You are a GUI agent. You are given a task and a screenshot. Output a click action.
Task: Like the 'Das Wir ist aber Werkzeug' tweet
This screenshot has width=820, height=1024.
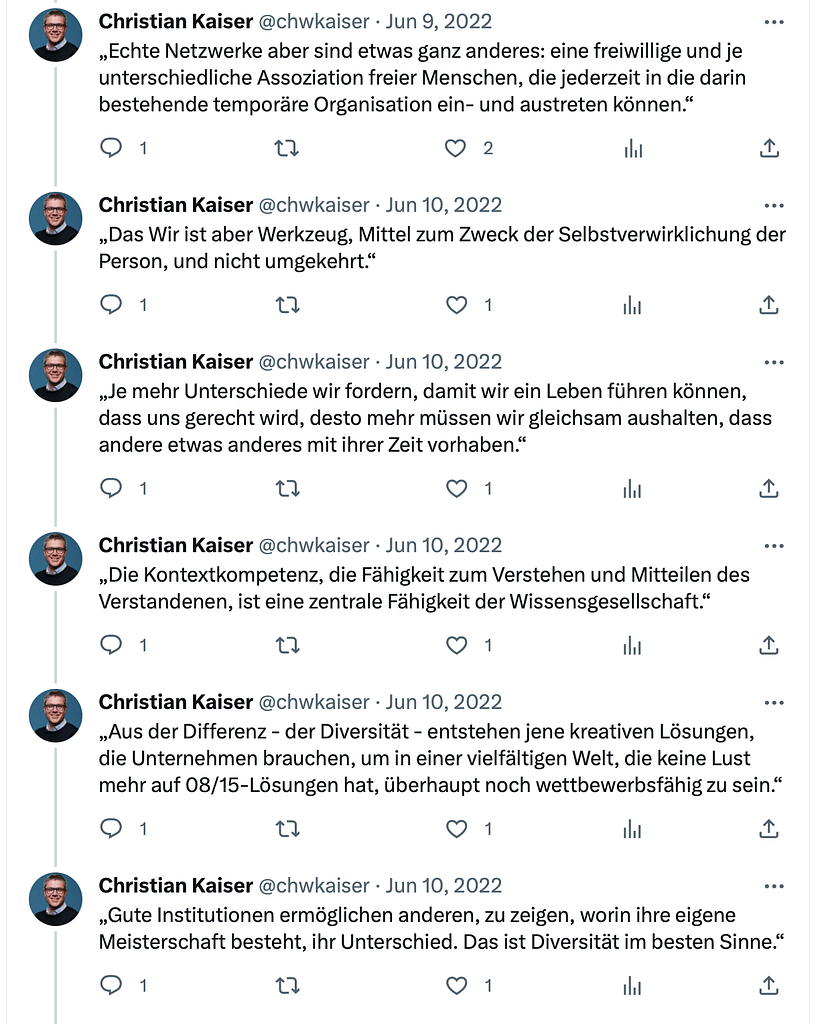pos(456,305)
